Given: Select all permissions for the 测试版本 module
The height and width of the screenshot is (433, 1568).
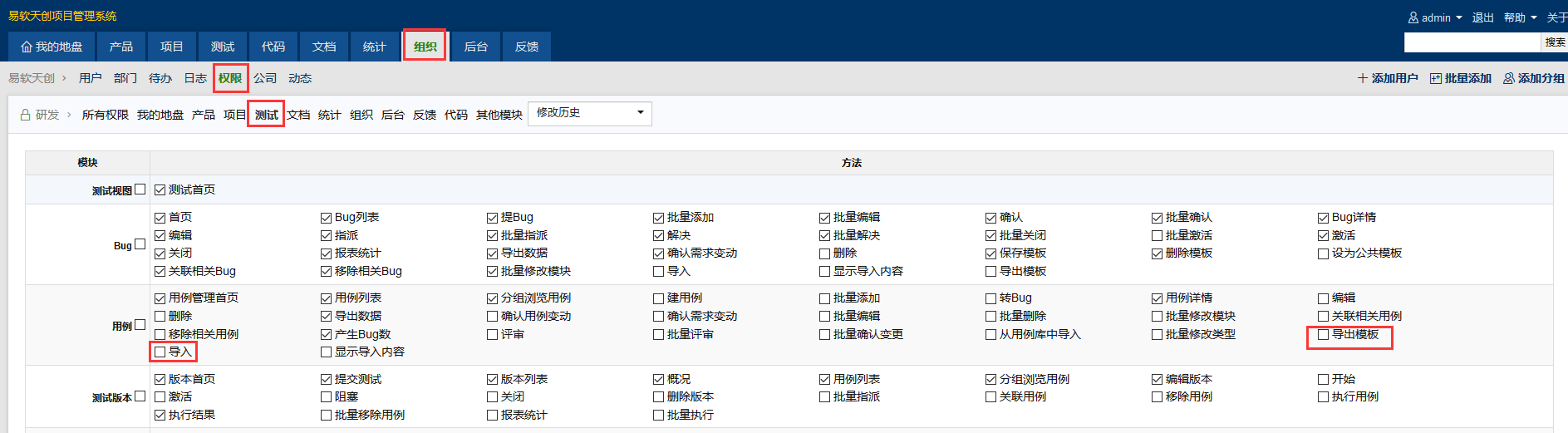Looking at the screenshot, I should pyautogui.click(x=140, y=396).
